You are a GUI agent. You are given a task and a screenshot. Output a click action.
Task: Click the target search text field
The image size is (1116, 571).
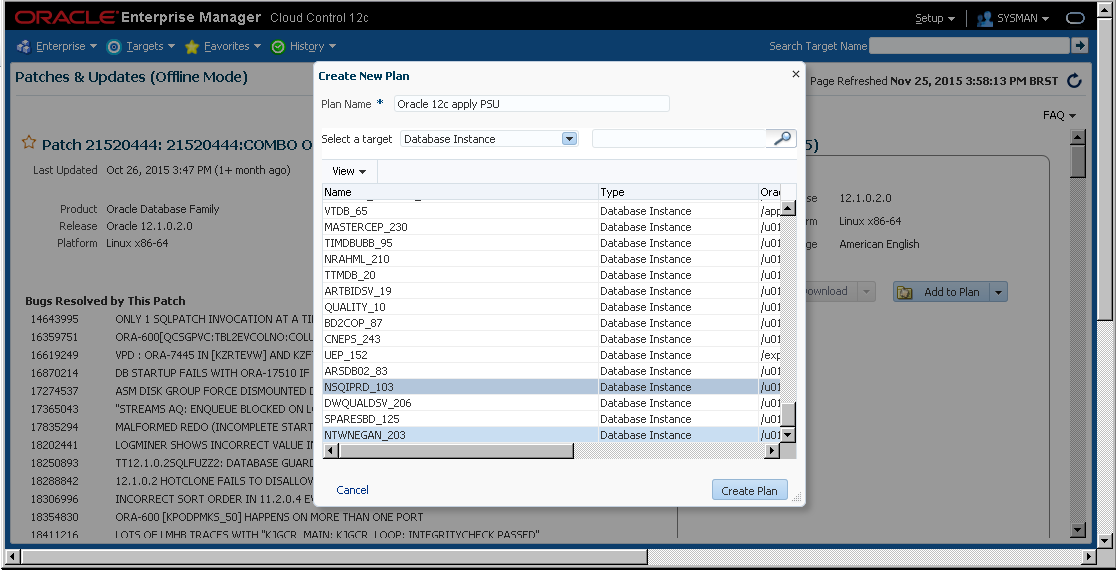pos(680,139)
